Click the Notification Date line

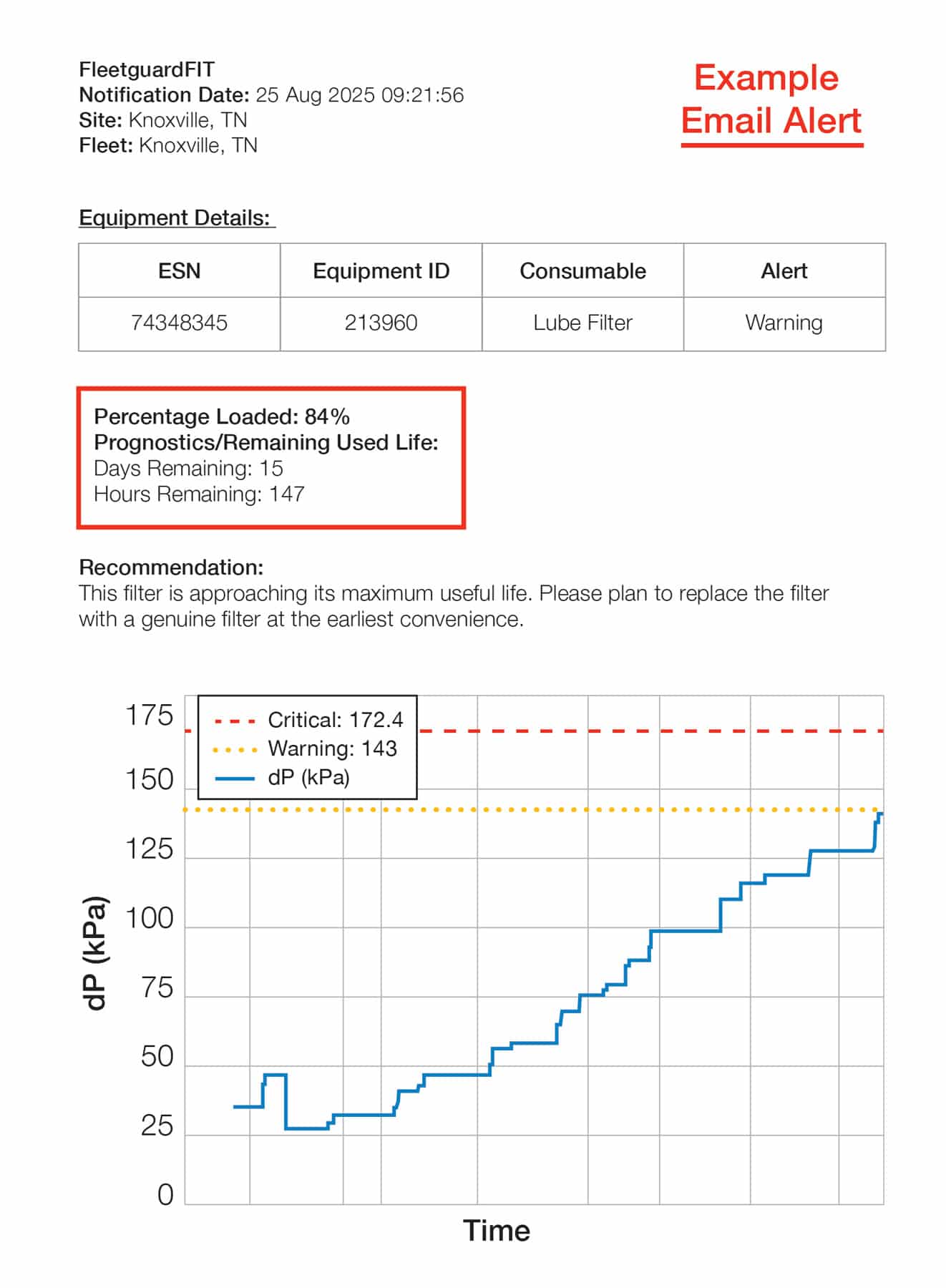click(x=271, y=94)
